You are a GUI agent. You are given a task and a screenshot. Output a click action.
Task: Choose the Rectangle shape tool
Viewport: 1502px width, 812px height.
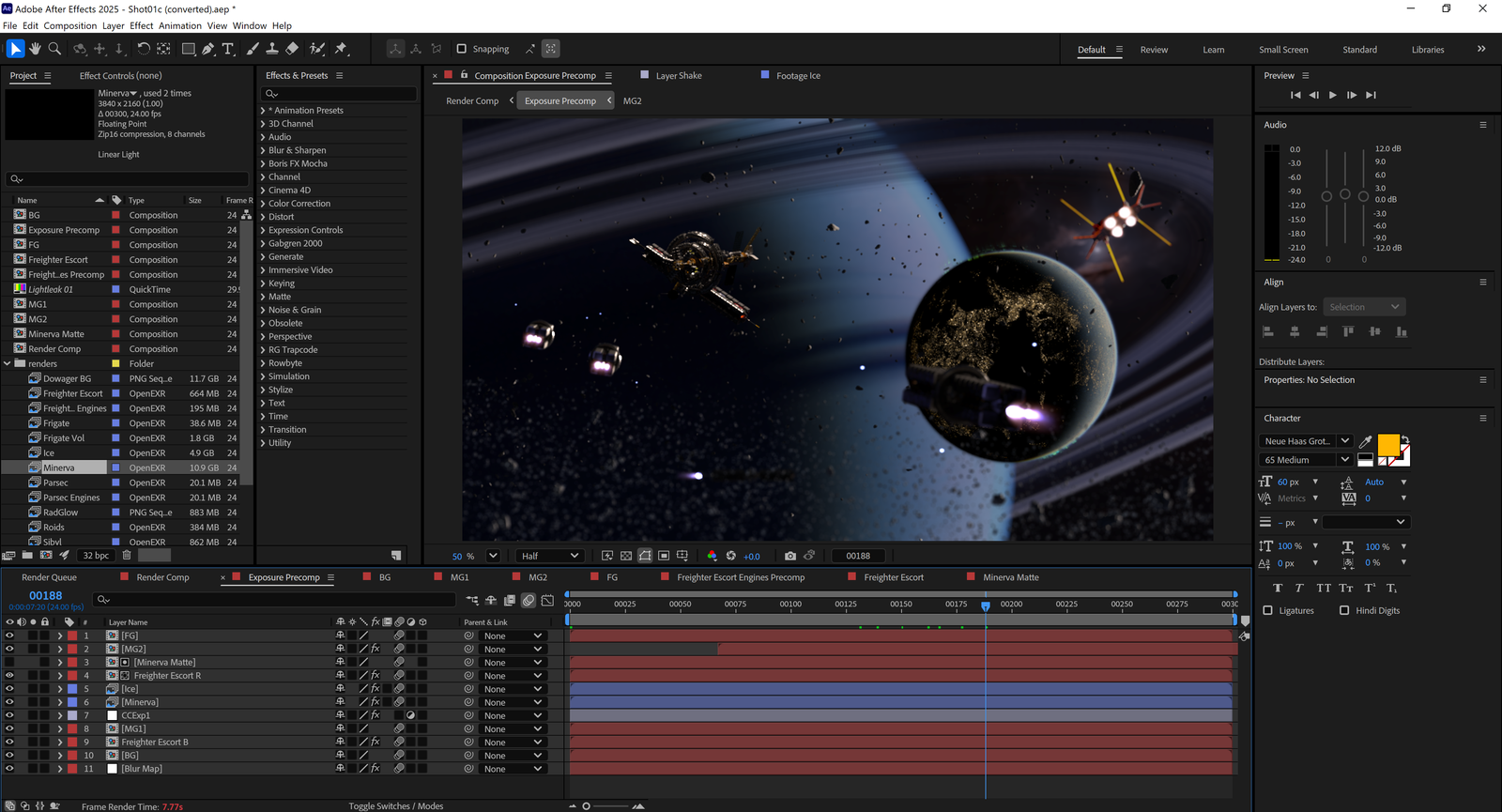(188, 49)
